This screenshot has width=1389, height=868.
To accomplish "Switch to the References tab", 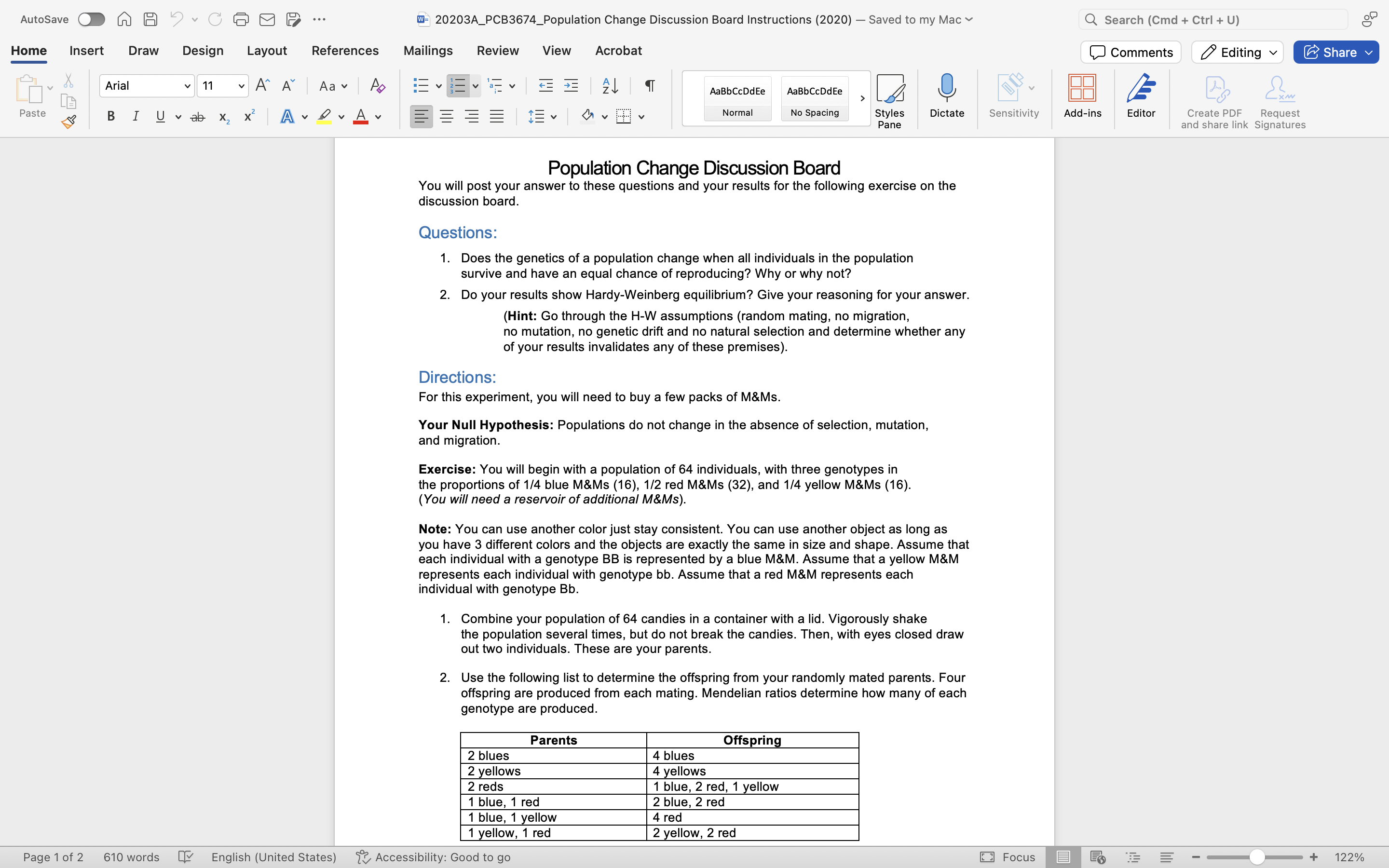I will coord(345,51).
